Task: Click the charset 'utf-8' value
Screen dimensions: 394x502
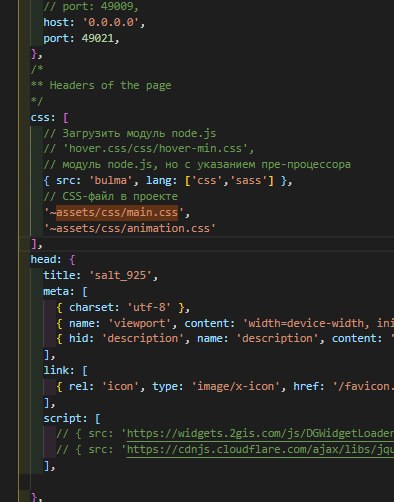Action: tap(149, 307)
